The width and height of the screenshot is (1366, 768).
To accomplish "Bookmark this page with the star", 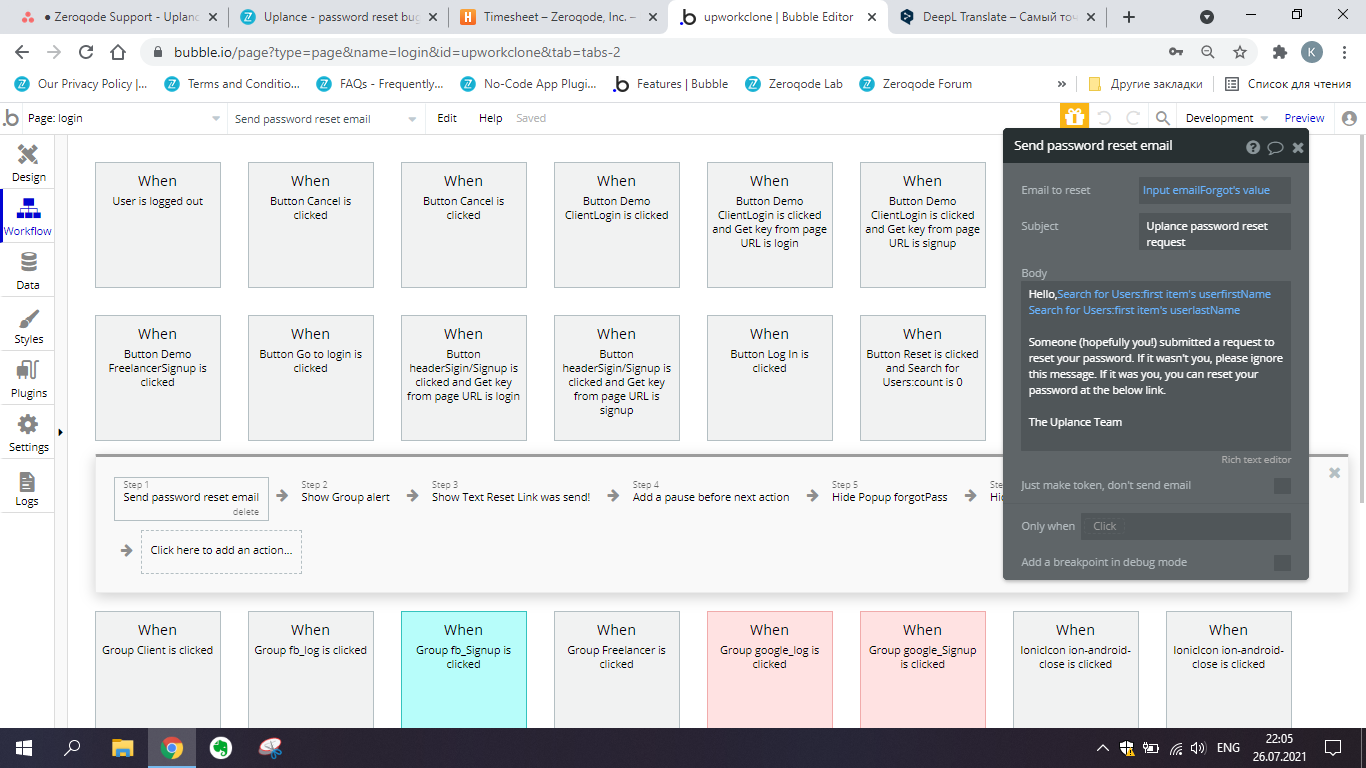I will click(1240, 52).
